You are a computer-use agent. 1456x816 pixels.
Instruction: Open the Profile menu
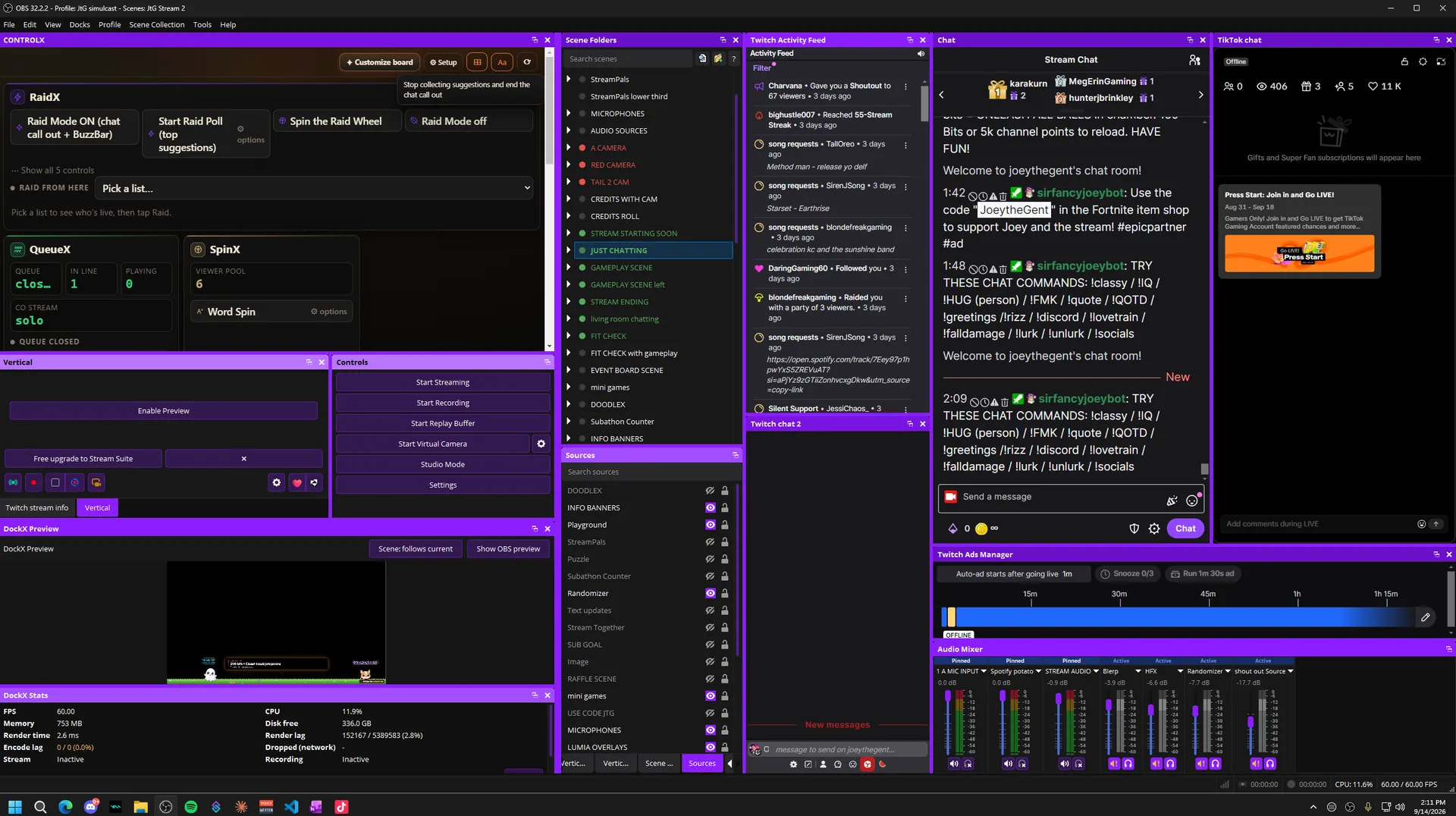click(109, 24)
